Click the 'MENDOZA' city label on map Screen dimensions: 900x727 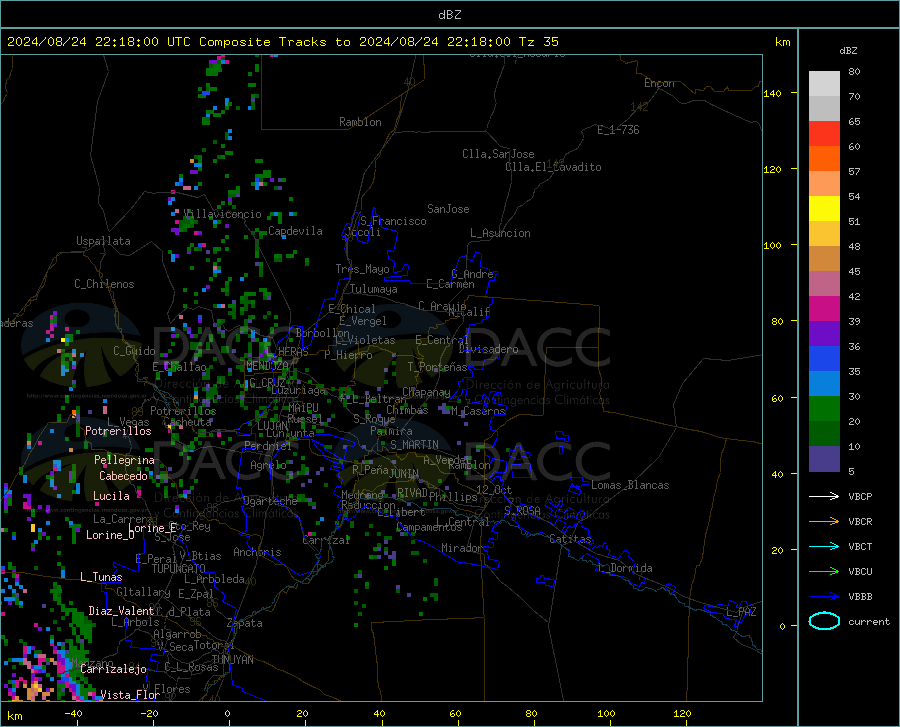[x=267, y=366]
